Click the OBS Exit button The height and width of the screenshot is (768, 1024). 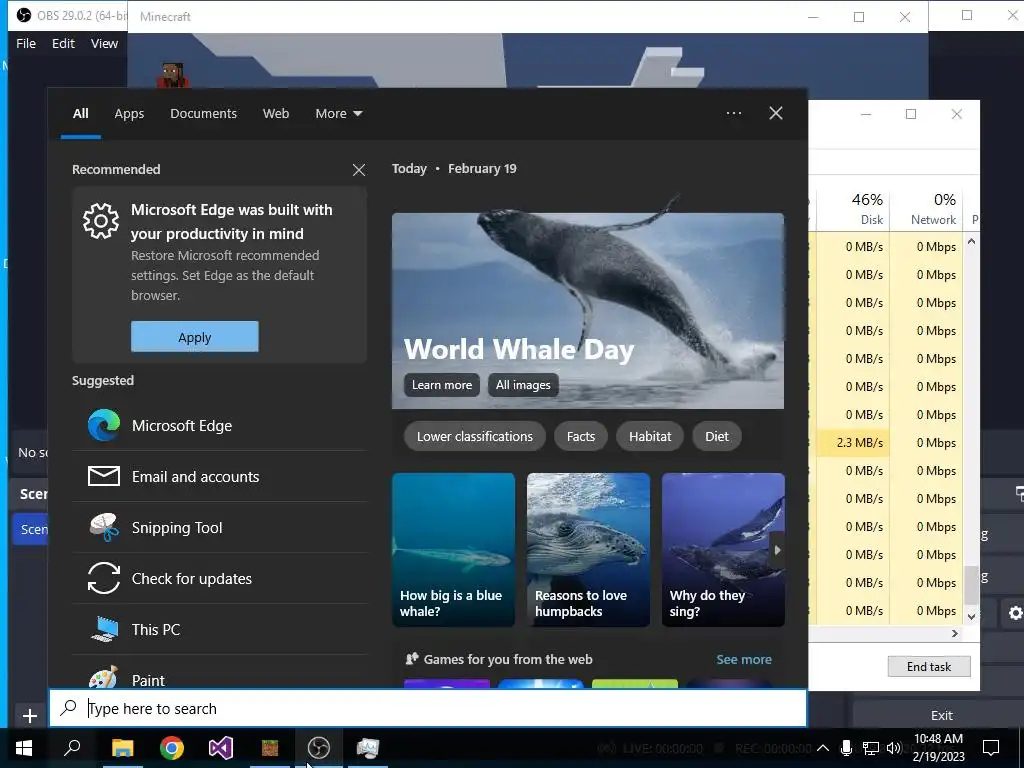[942, 715]
